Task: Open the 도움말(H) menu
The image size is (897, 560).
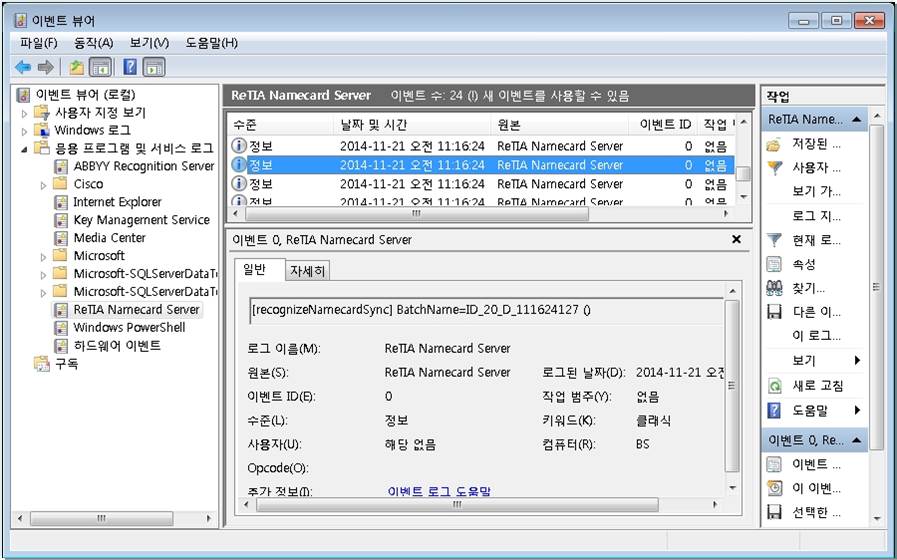Action: point(211,43)
